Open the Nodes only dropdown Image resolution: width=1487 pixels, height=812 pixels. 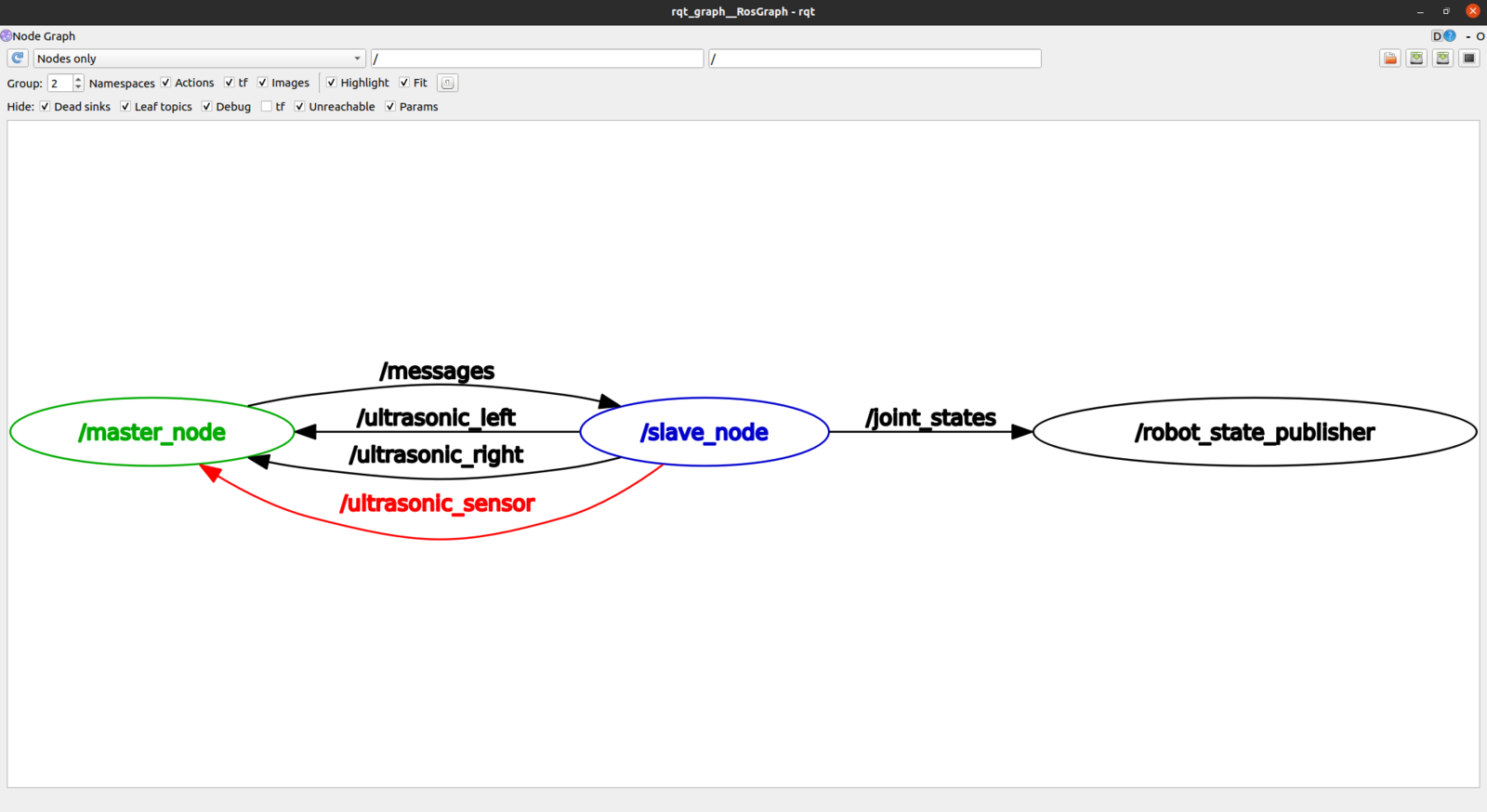tap(199, 59)
